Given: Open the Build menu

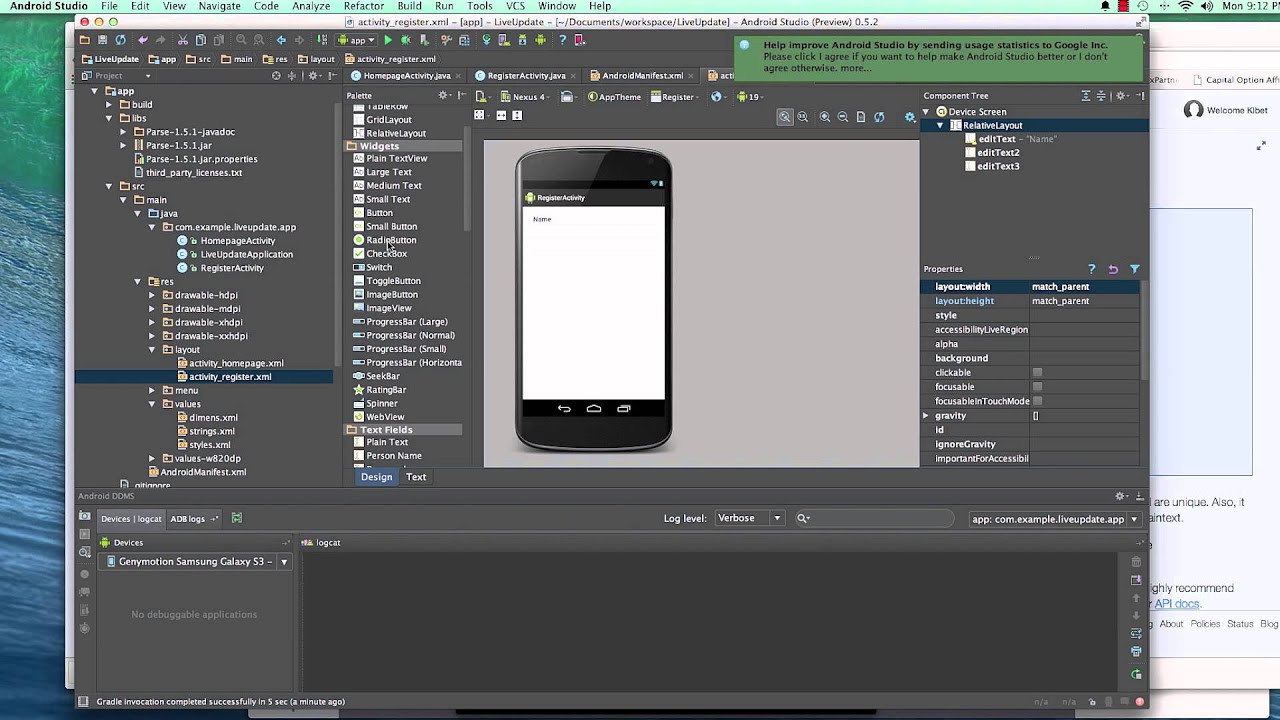Looking at the screenshot, I should tap(410, 6).
